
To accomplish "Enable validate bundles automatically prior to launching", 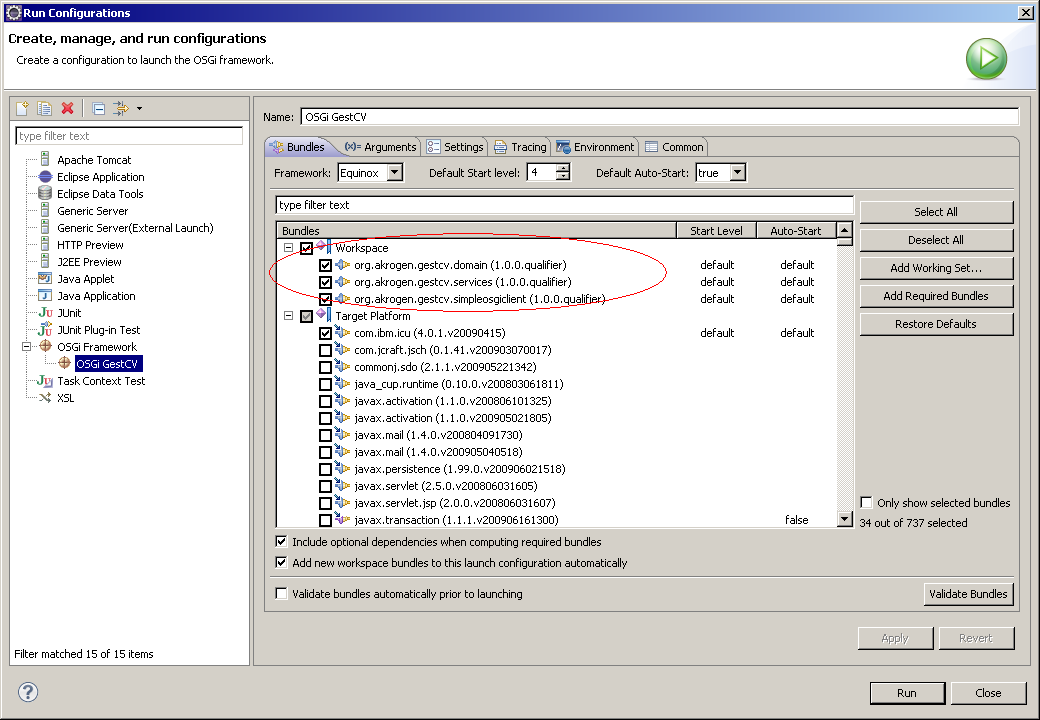I will [x=281, y=594].
